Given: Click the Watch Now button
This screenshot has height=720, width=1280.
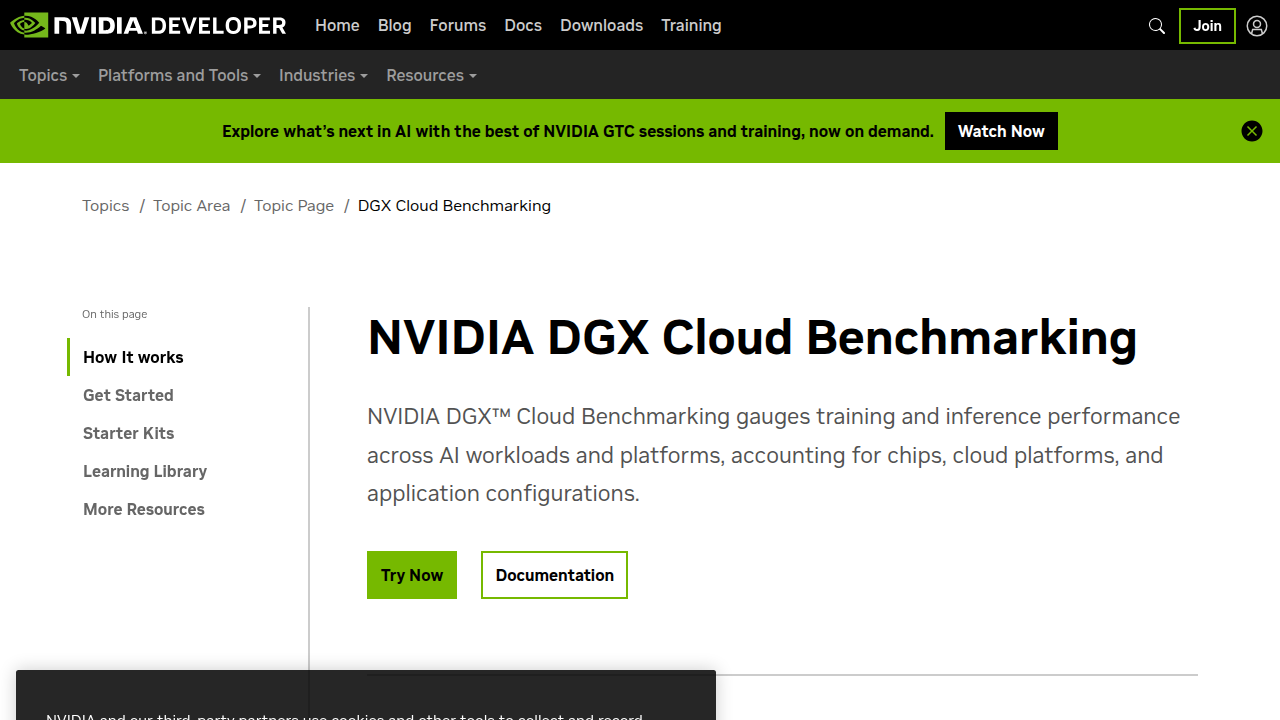Looking at the screenshot, I should (1001, 131).
